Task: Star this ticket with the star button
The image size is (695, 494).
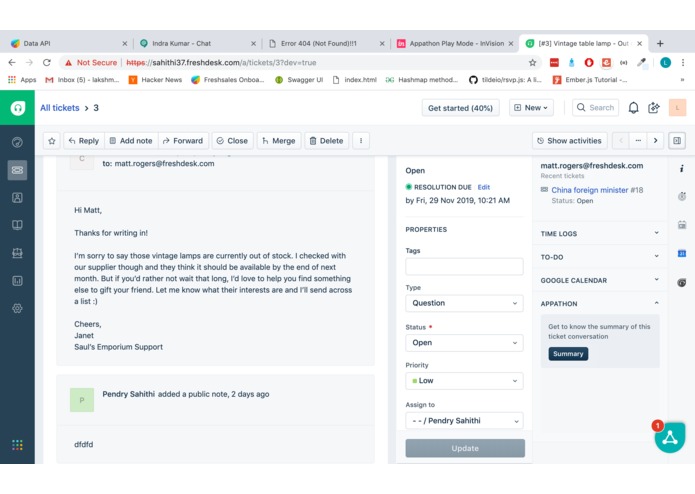Action: [x=52, y=141]
